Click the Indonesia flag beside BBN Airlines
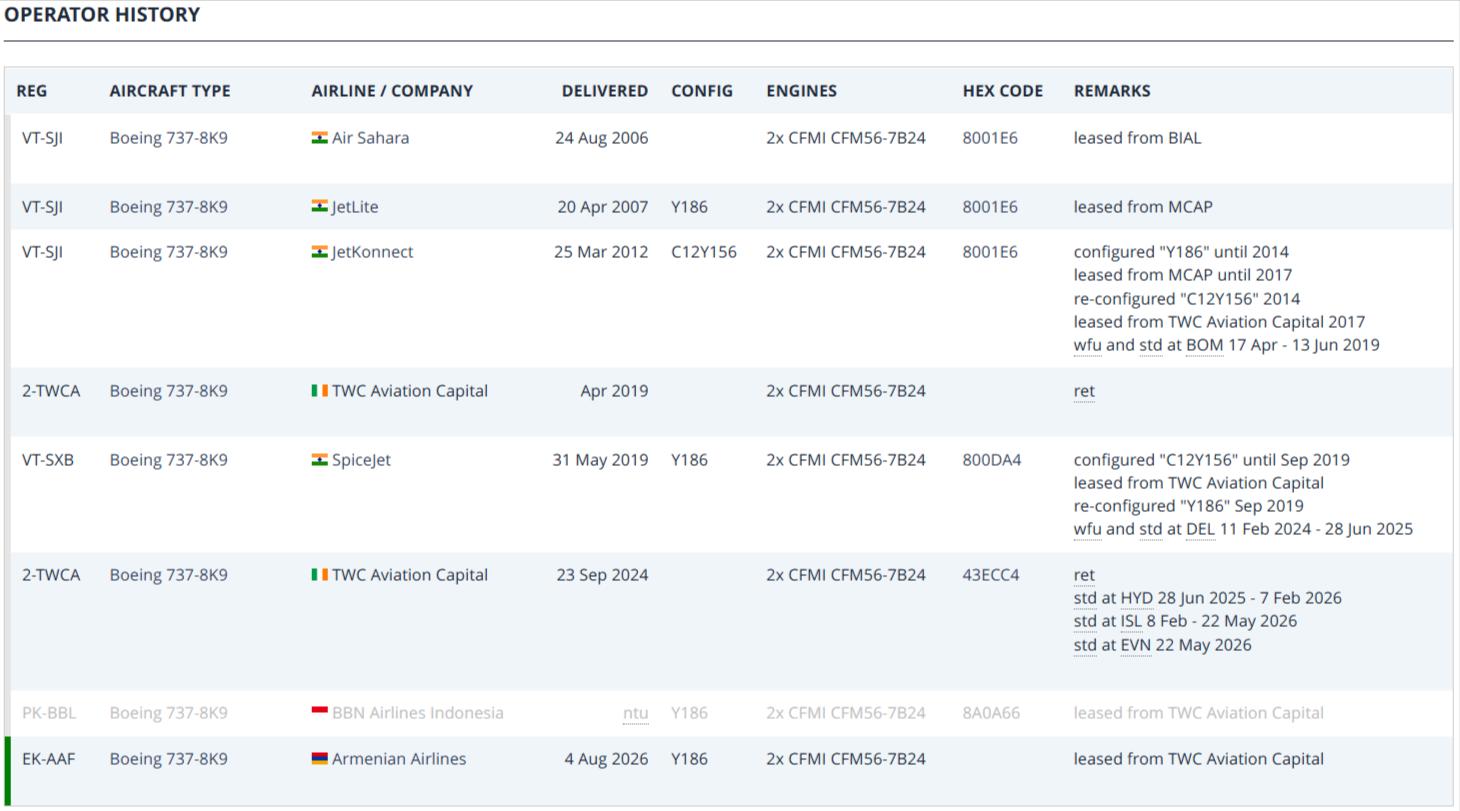Image resolution: width=1460 pixels, height=811 pixels. pos(320,713)
